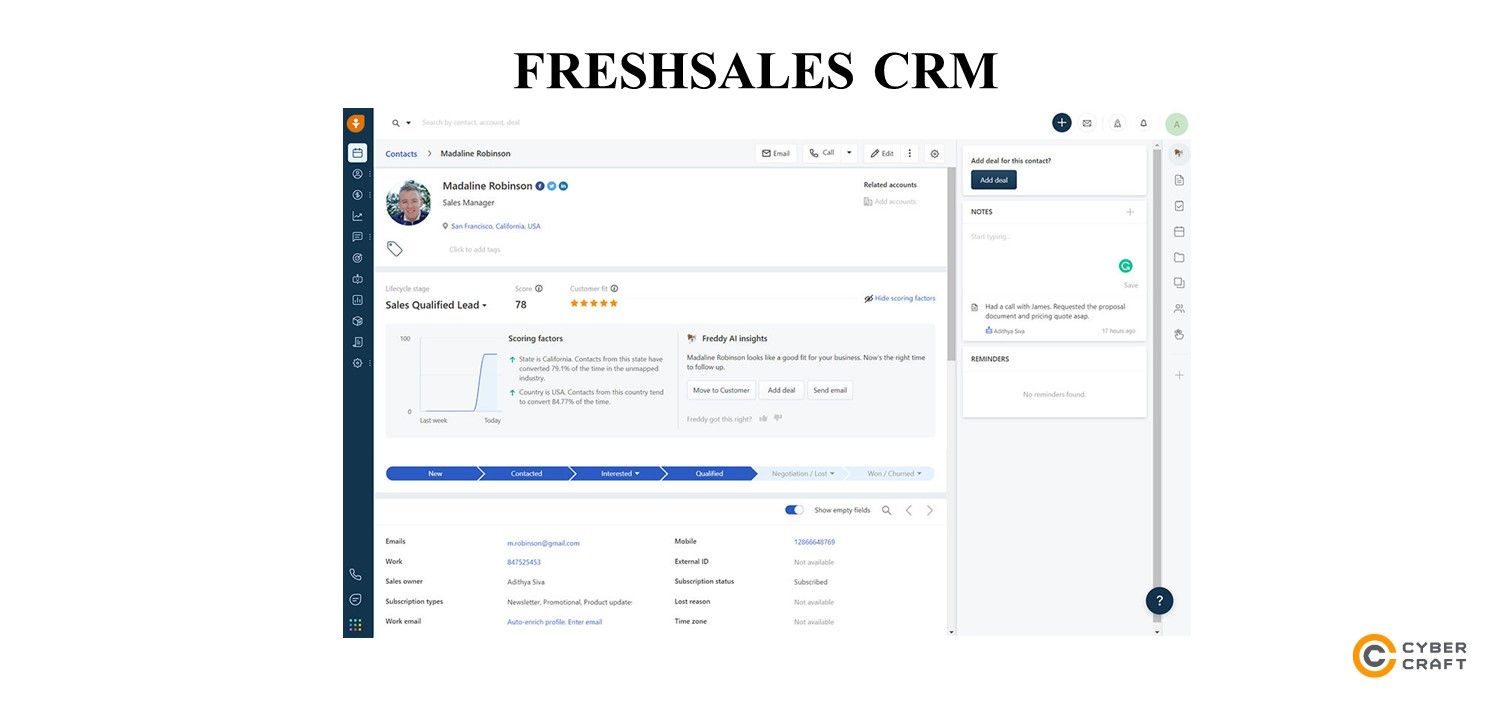Click the dark blue plus quick-add button
1512x720 pixels.
(x=1061, y=123)
